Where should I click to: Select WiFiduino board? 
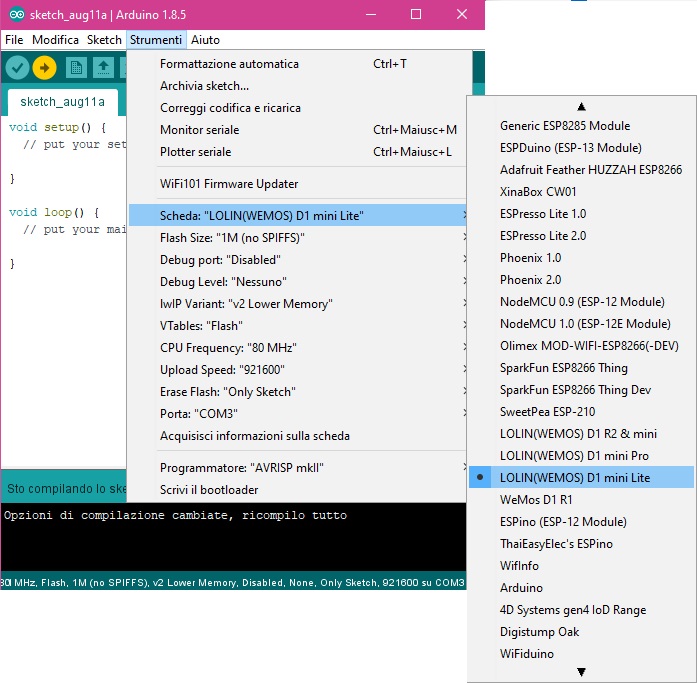coord(581,654)
